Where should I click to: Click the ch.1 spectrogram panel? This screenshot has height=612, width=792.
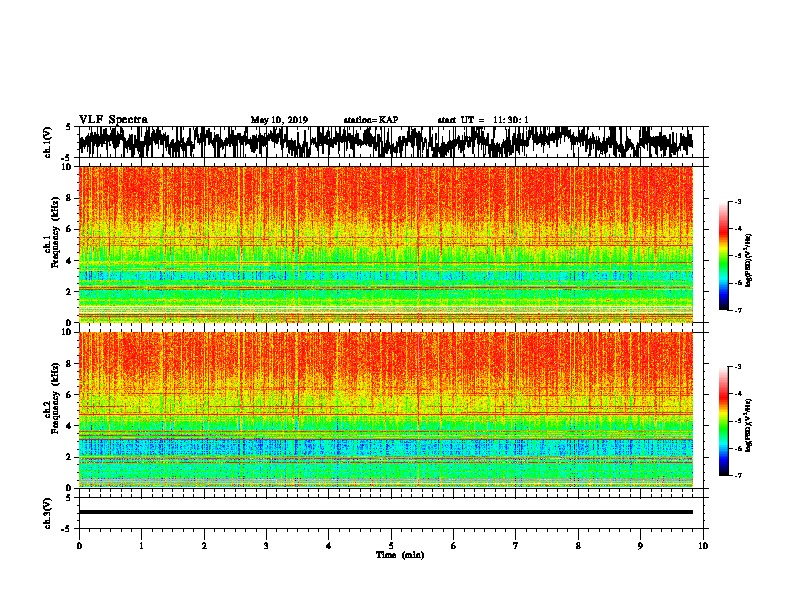pos(385,244)
